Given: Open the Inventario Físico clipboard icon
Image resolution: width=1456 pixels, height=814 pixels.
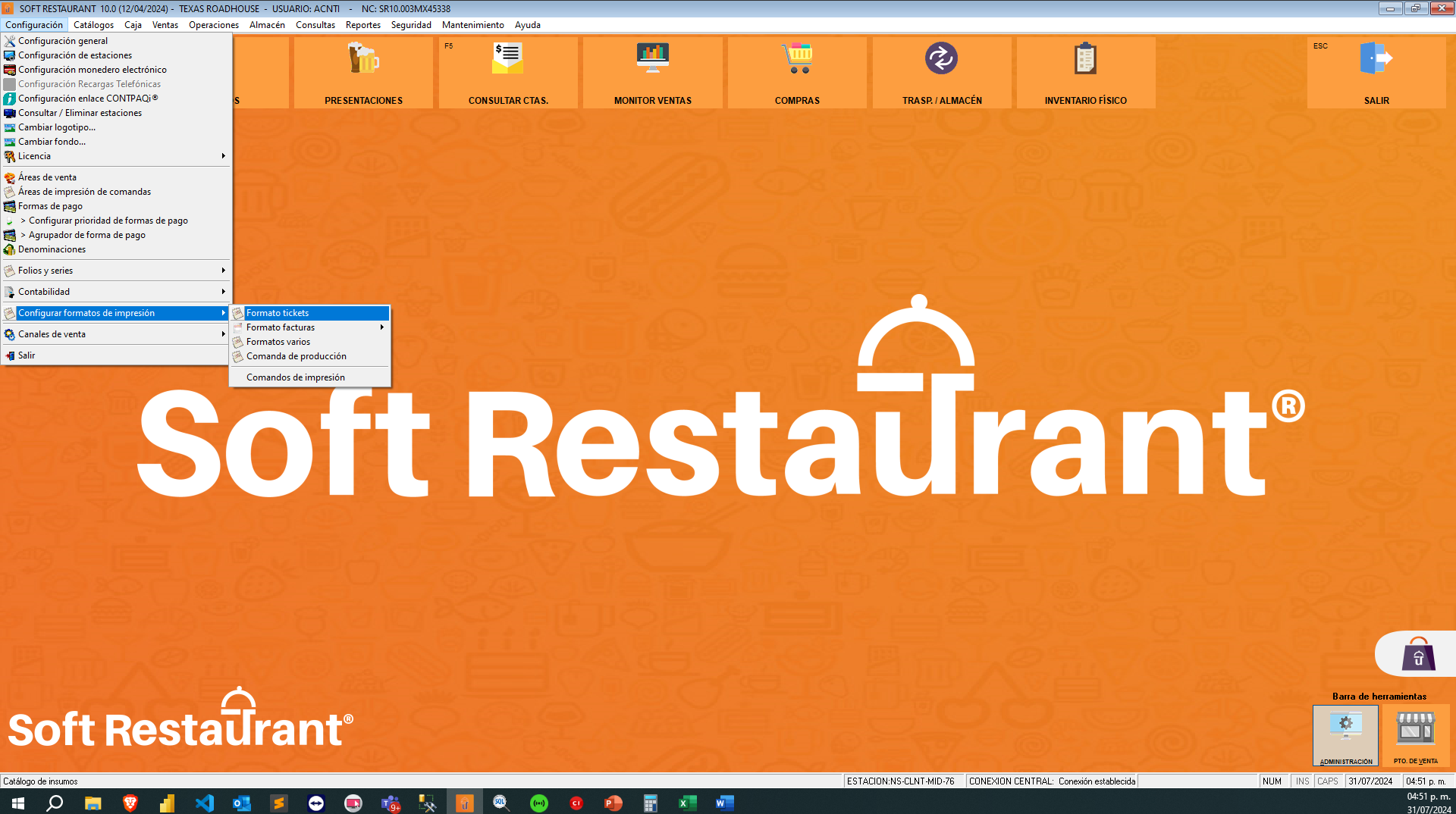Looking at the screenshot, I should pos(1086,73).
